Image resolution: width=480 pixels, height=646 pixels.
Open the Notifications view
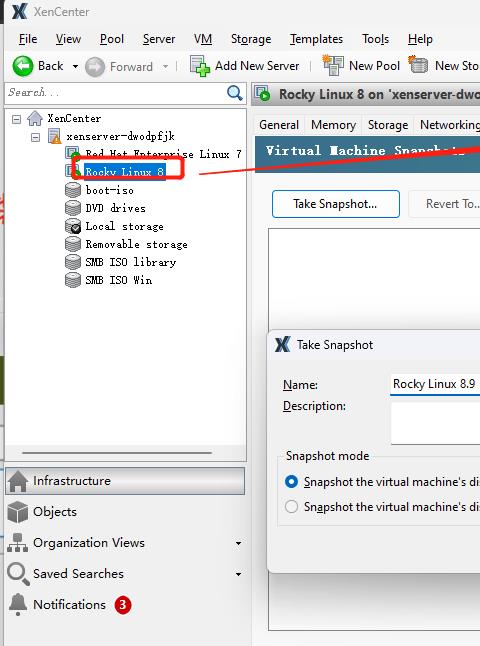(125, 605)
